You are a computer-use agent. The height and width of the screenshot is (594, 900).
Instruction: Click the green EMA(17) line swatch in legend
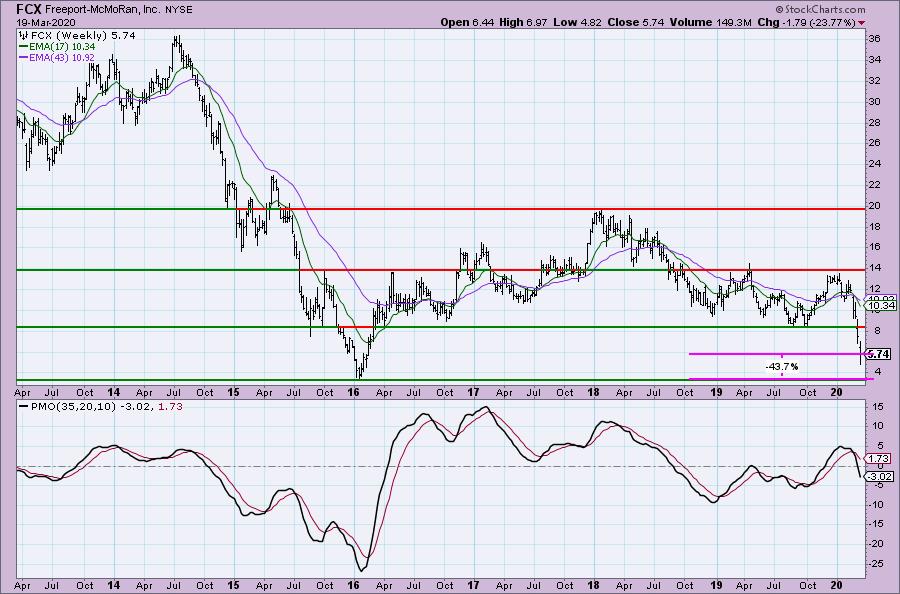[x=24, y=46]
